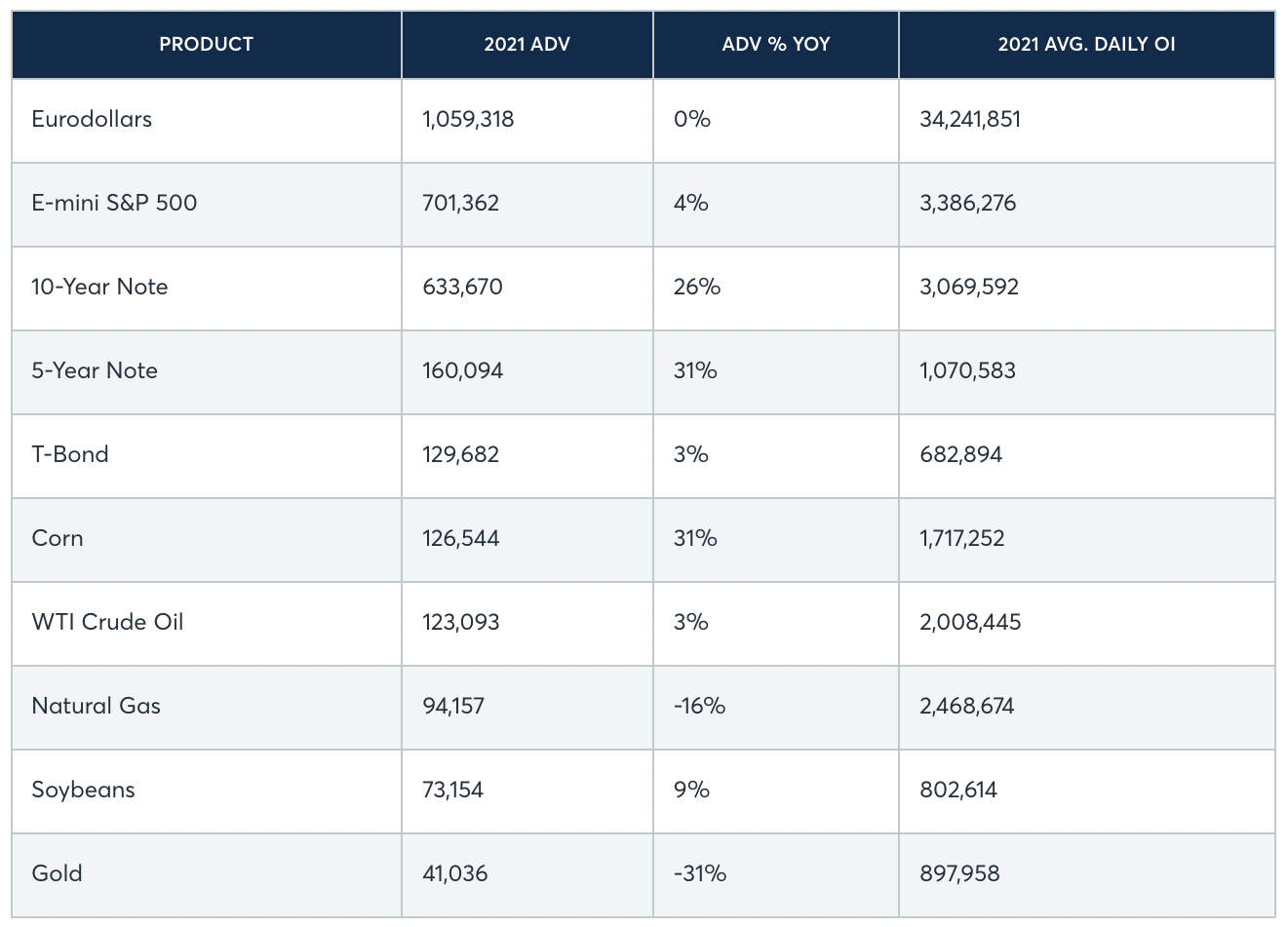Click open interest value 2,008,445
The image size is (1288, 927).
[x=970, y=623]
